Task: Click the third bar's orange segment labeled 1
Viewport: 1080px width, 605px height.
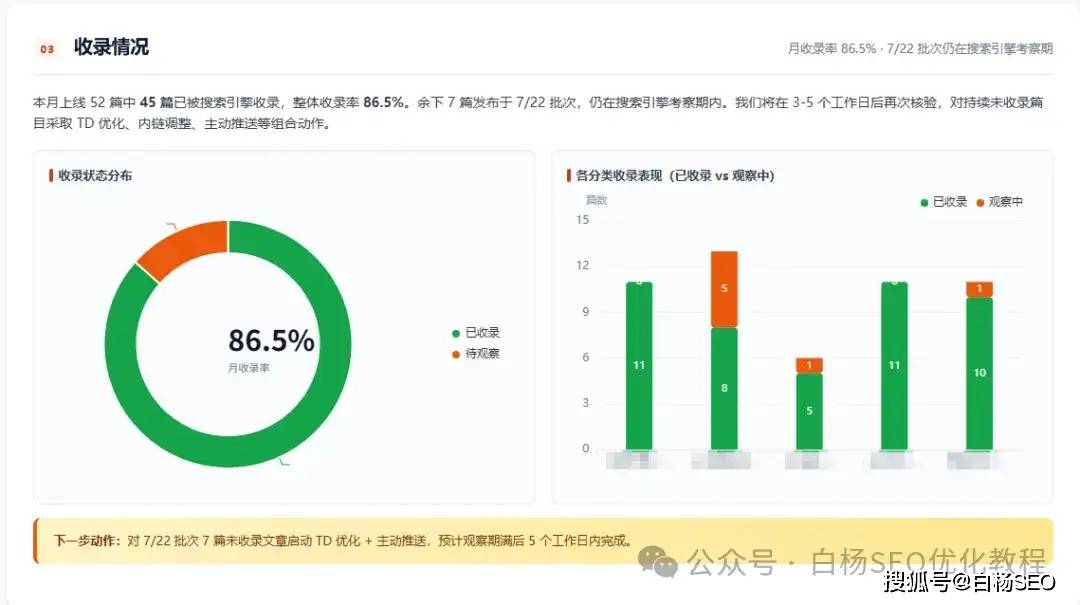Action: [809, 365]
